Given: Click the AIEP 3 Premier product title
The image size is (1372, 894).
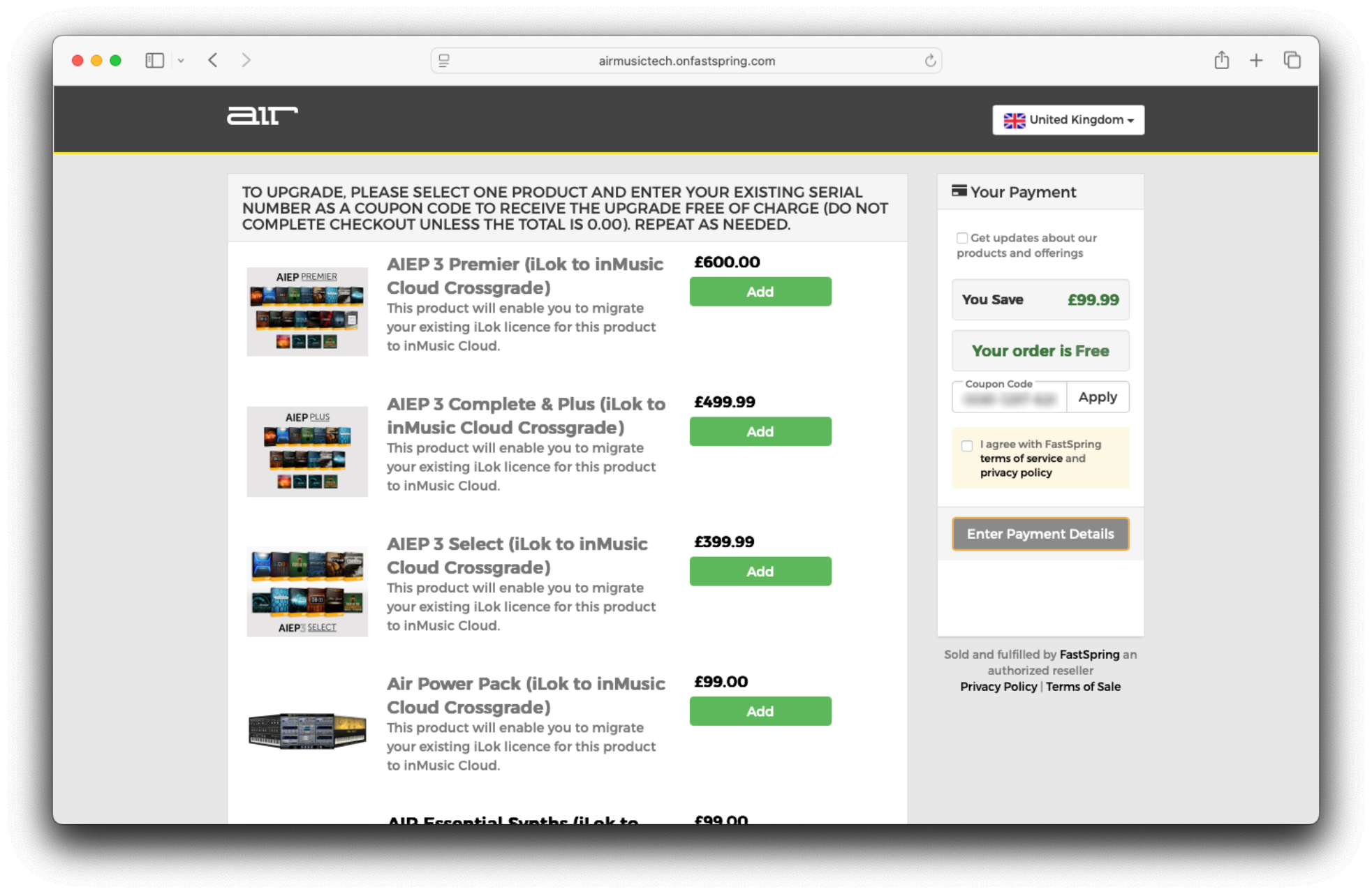Looking at the screenshot, I should 525,276.
